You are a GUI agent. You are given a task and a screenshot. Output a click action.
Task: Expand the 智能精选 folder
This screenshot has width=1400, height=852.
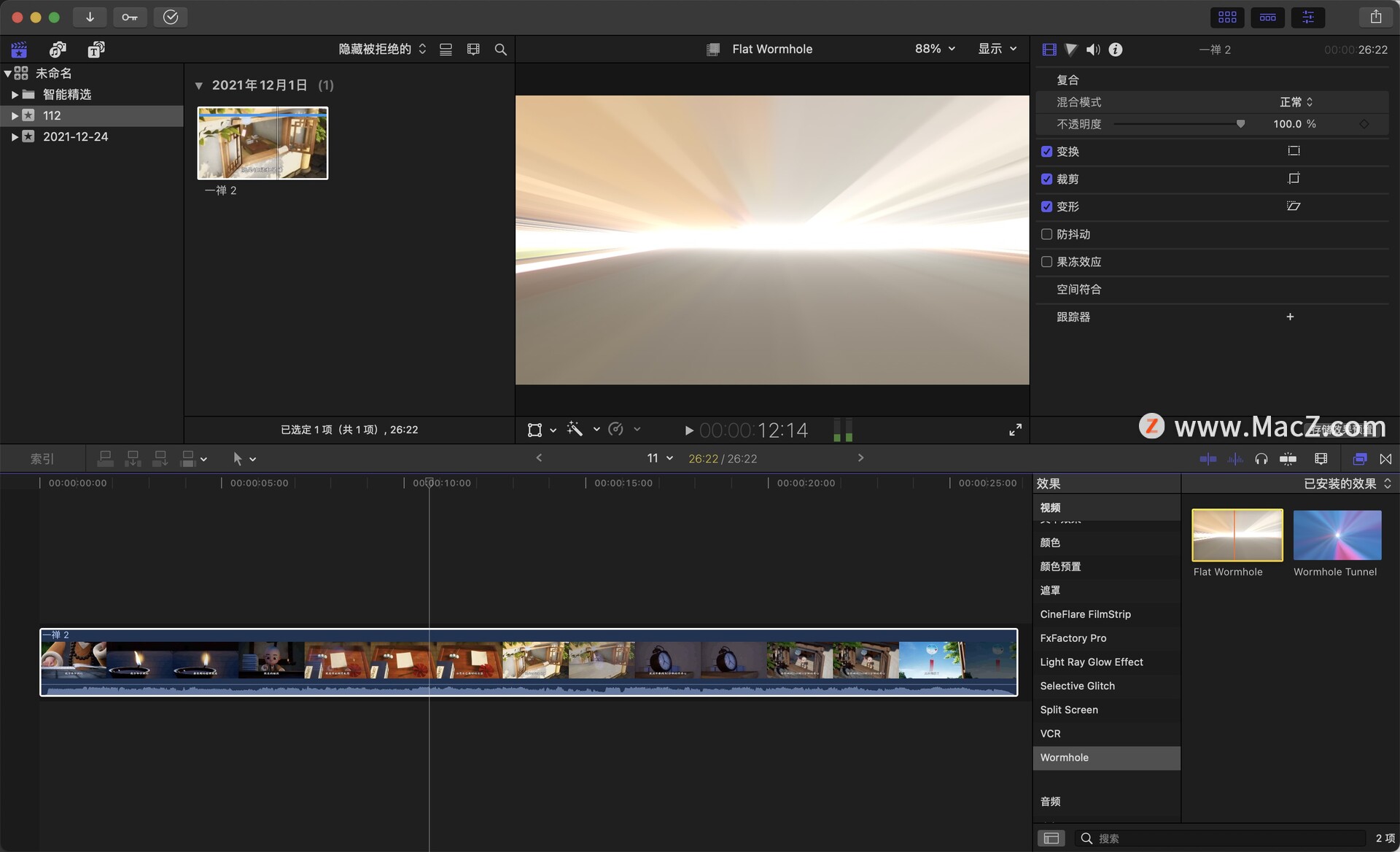pyautogui.click(x=15, y=94)
